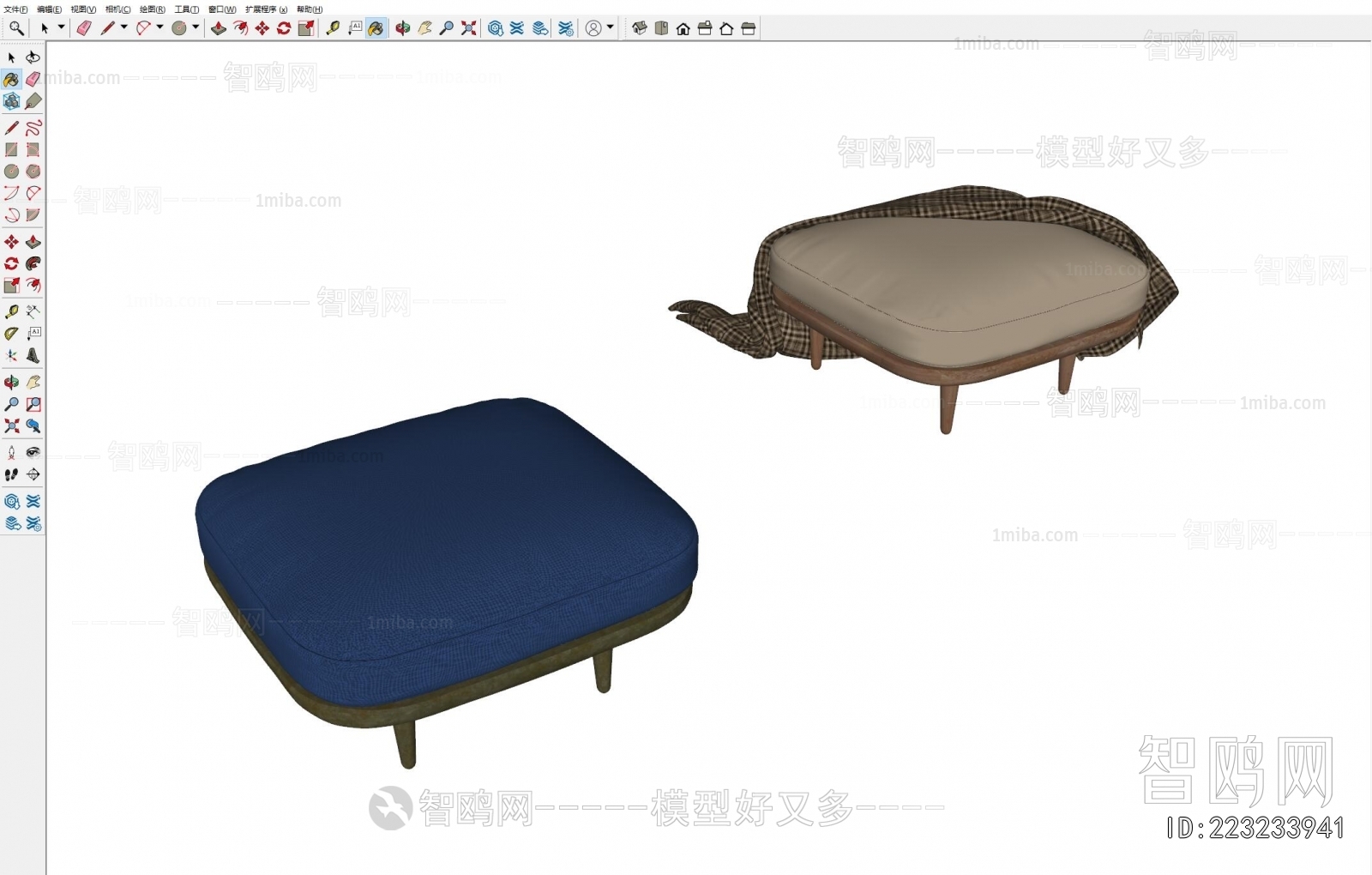Open the 扩展程序 menu
This screenshot has height=875, width=1372.
267,9
